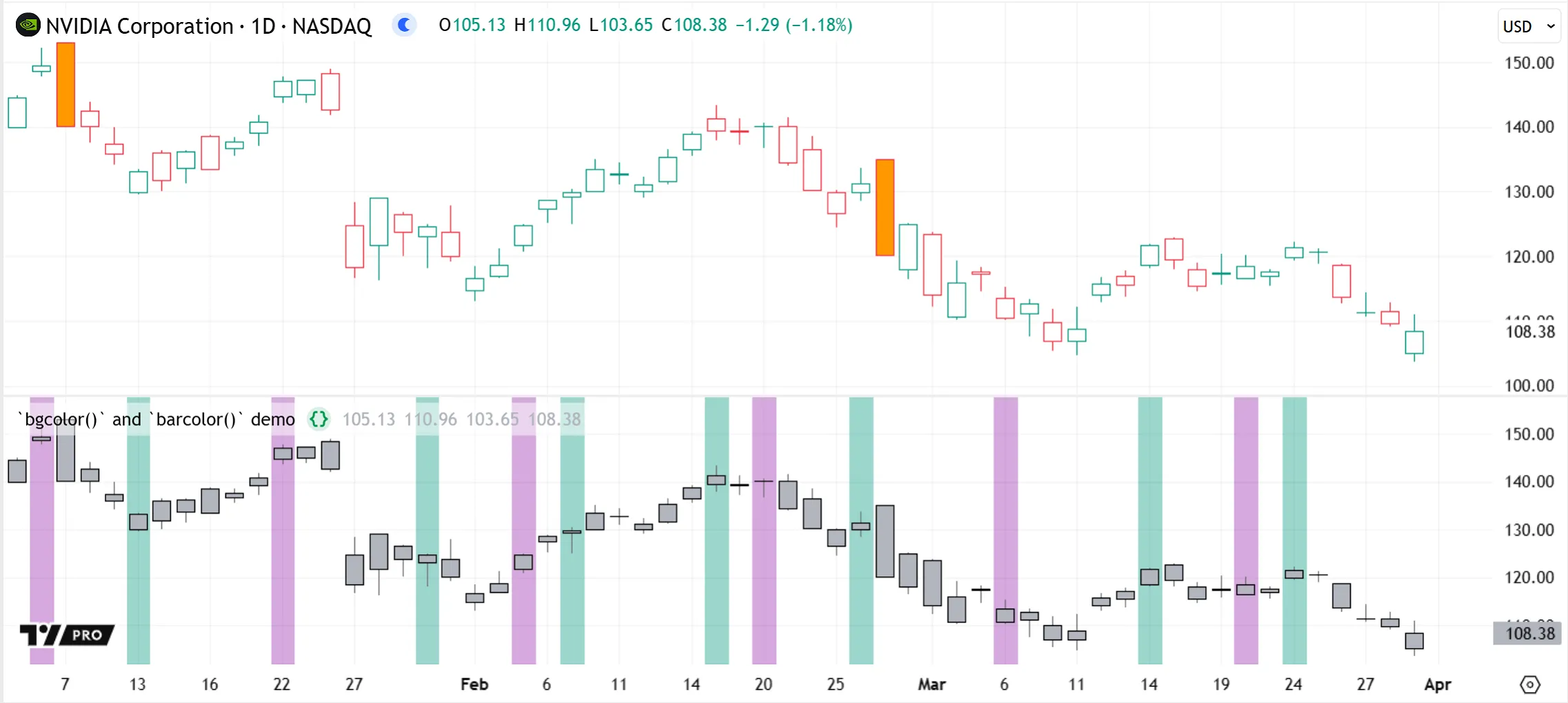
Task: Expand the USD currency dropdown
Action: point(1528,26)
